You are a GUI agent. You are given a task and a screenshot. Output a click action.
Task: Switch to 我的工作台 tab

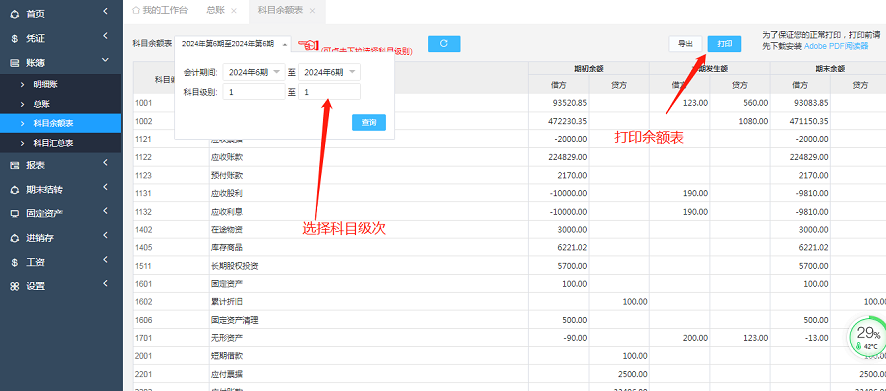tap(159, 10)
